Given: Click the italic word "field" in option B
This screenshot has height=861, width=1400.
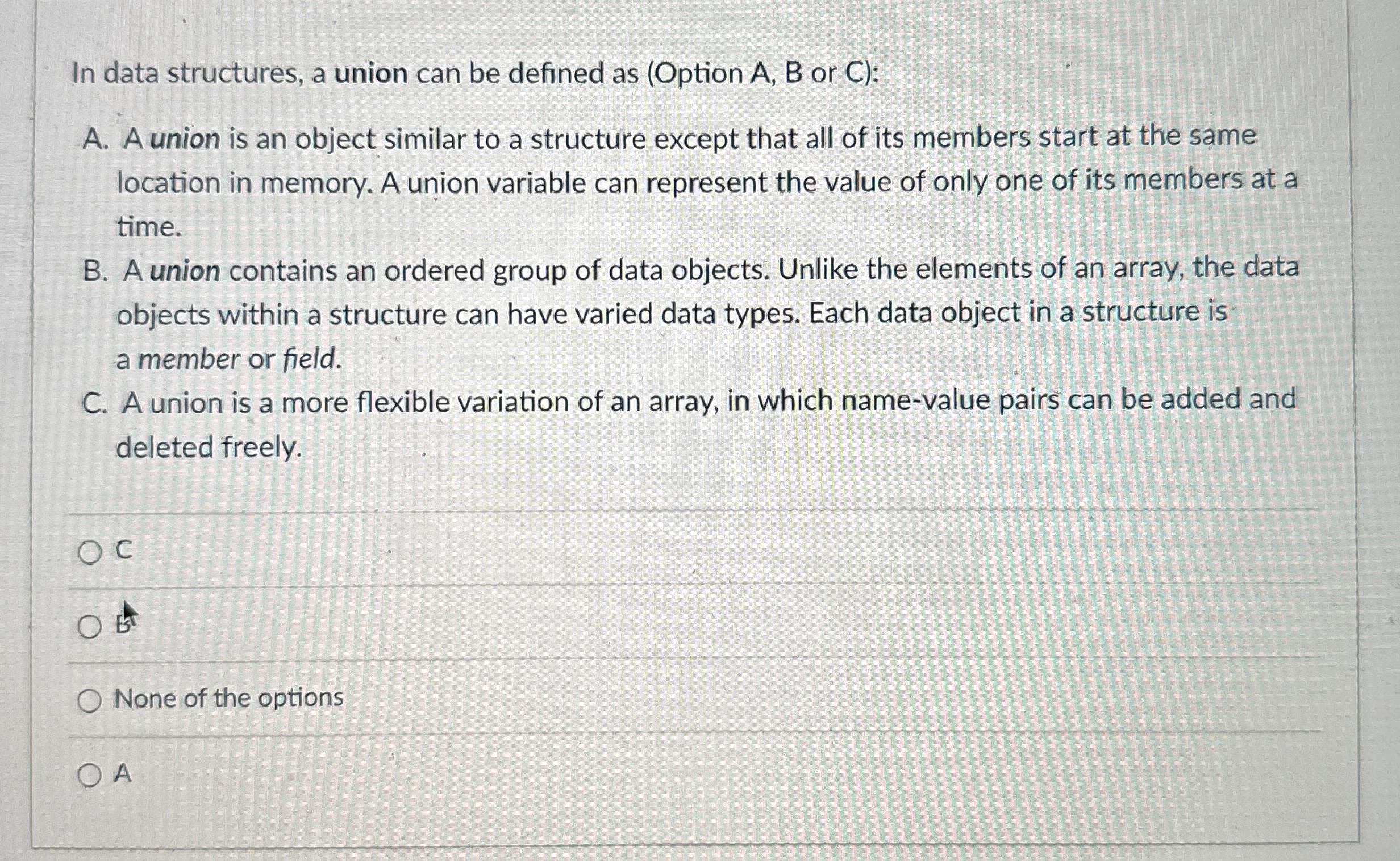Looking at the screenshot, I should coord(311,359).
